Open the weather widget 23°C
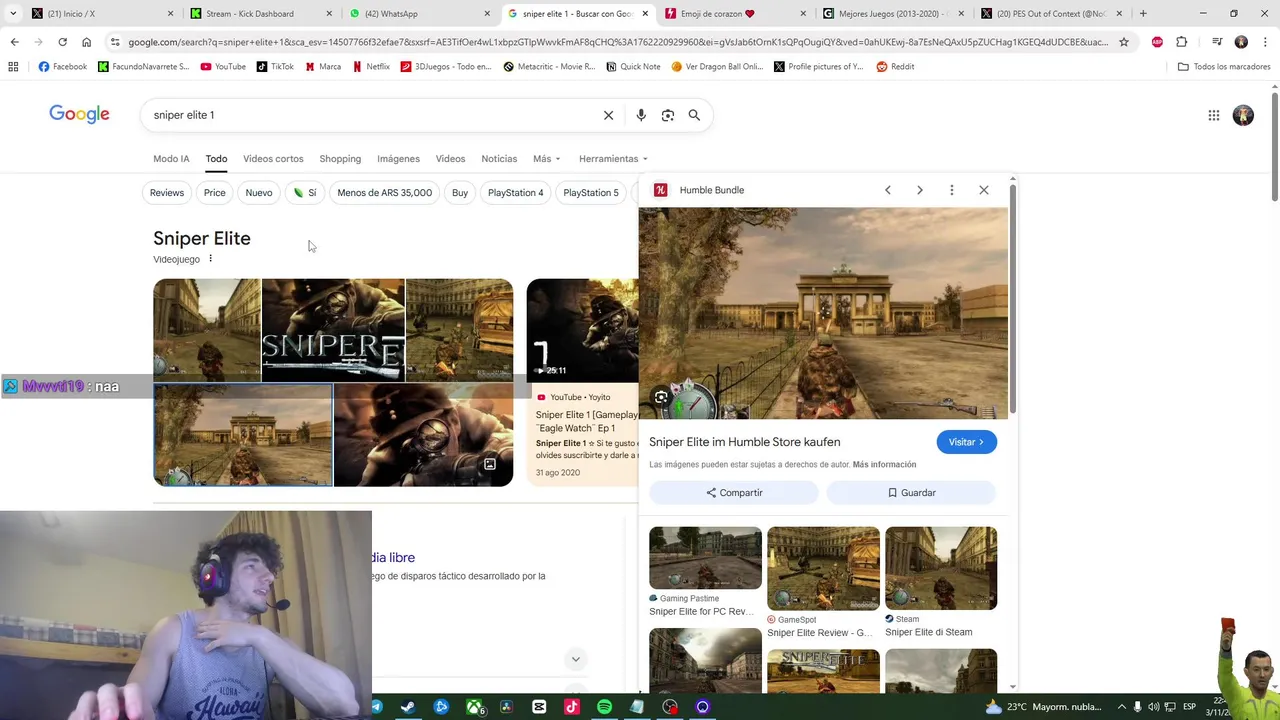Image resolution: width=1280 pixels, height=720 pixels. [x=1045, y=707]
